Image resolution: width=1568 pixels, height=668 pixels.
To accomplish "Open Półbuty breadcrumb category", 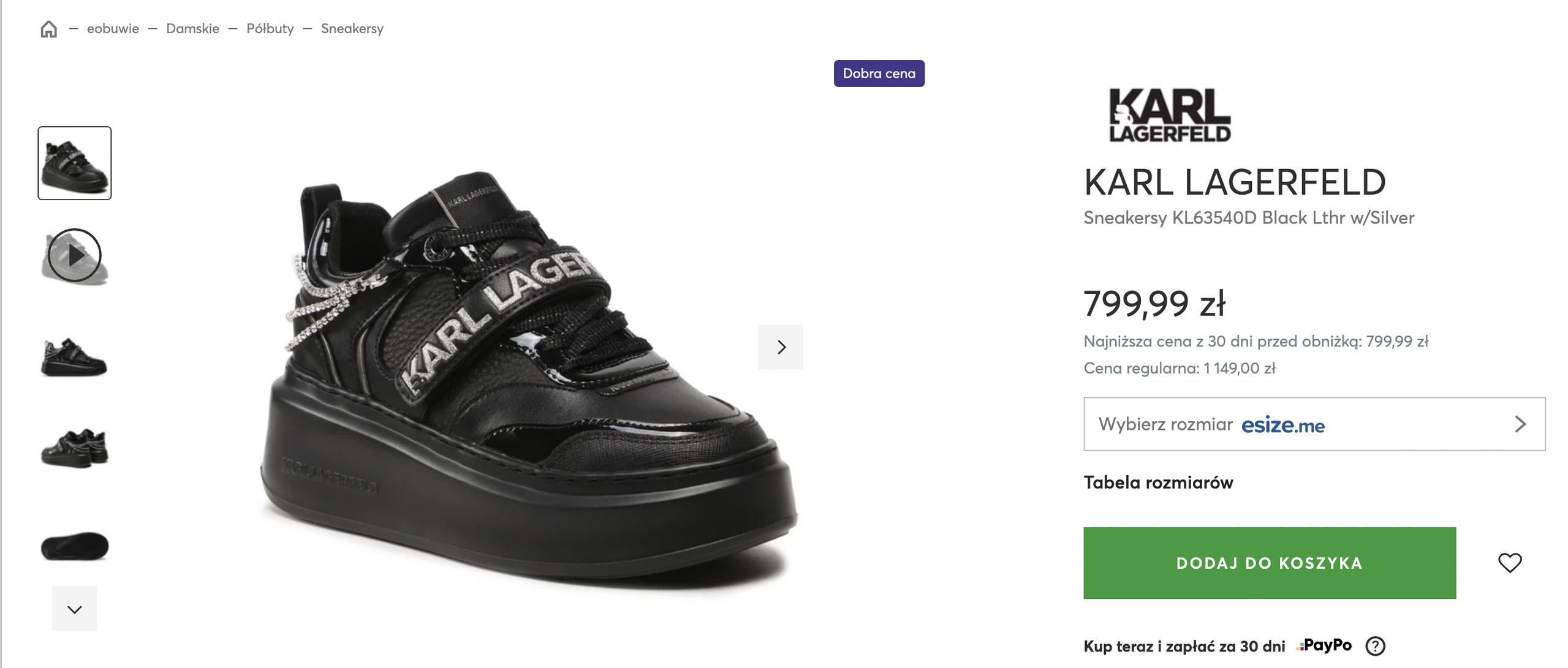I will [270, 29].
